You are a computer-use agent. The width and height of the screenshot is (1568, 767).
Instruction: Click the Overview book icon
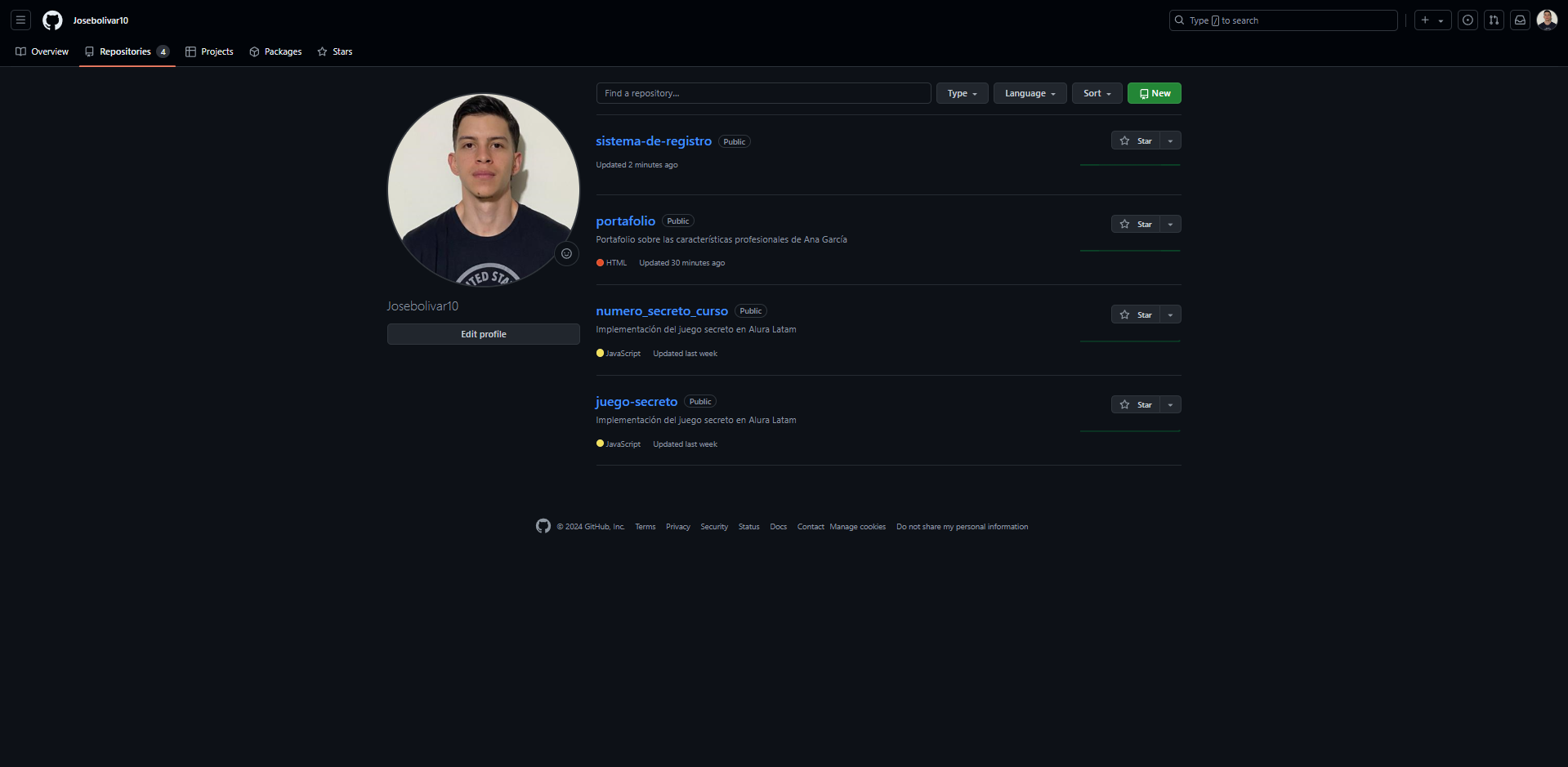point(21,51)
